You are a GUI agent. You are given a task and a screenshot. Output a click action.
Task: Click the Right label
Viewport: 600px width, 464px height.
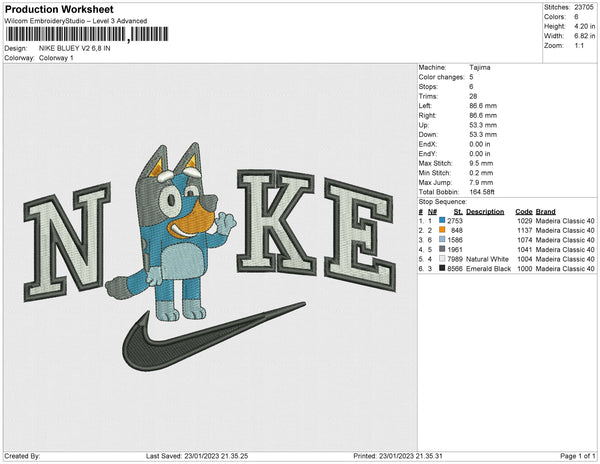(x=427, y=115)
